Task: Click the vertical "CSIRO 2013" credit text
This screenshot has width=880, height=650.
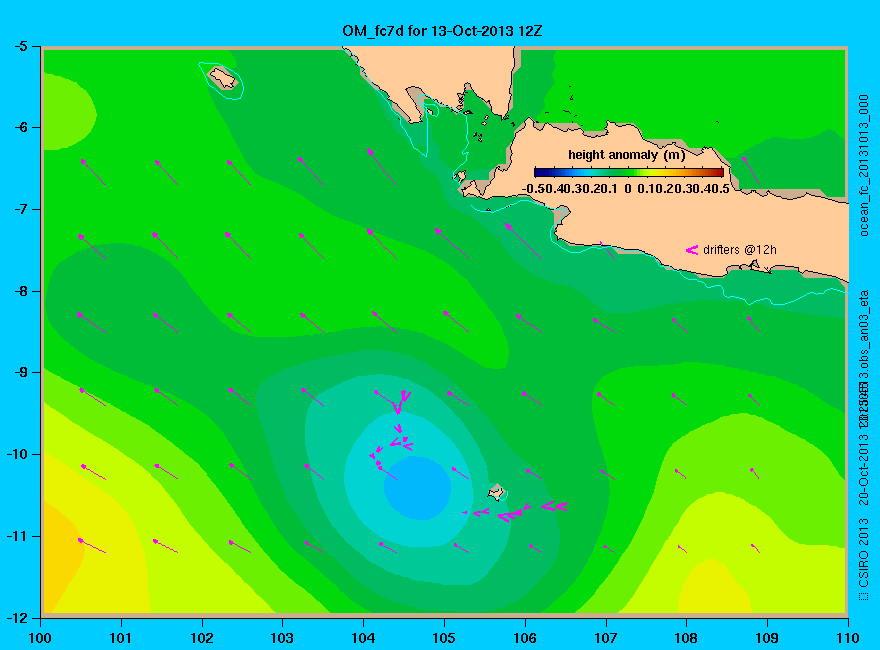Action: 864,552
